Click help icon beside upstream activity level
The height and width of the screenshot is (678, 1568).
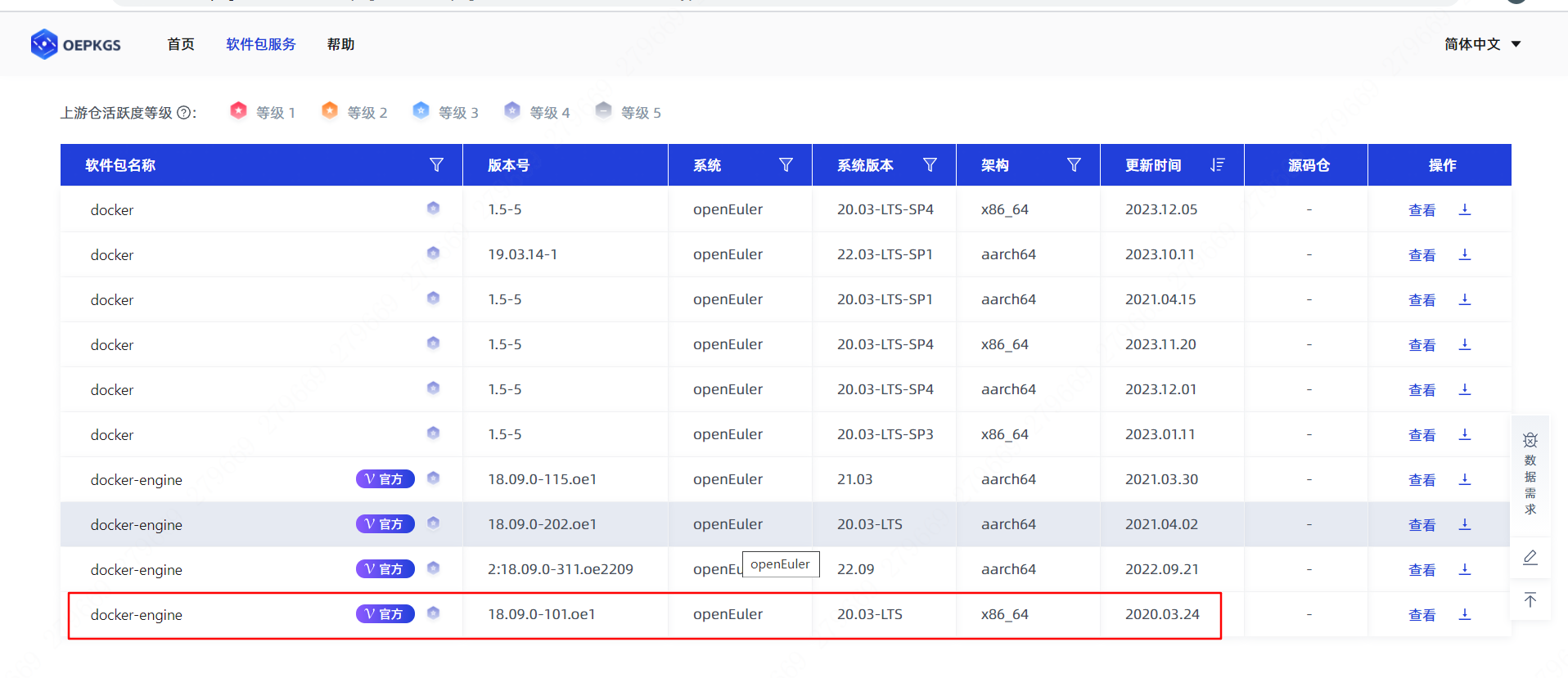[x=184, y=113]
